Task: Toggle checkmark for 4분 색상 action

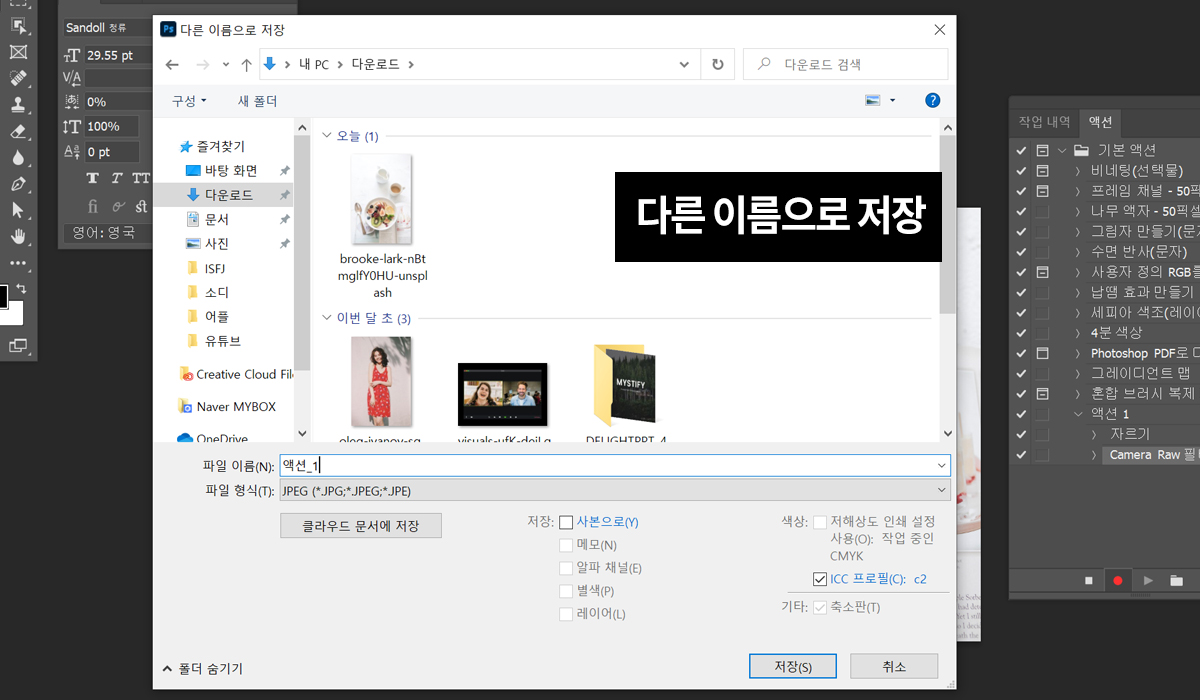Action: [x=1021, y=333]
